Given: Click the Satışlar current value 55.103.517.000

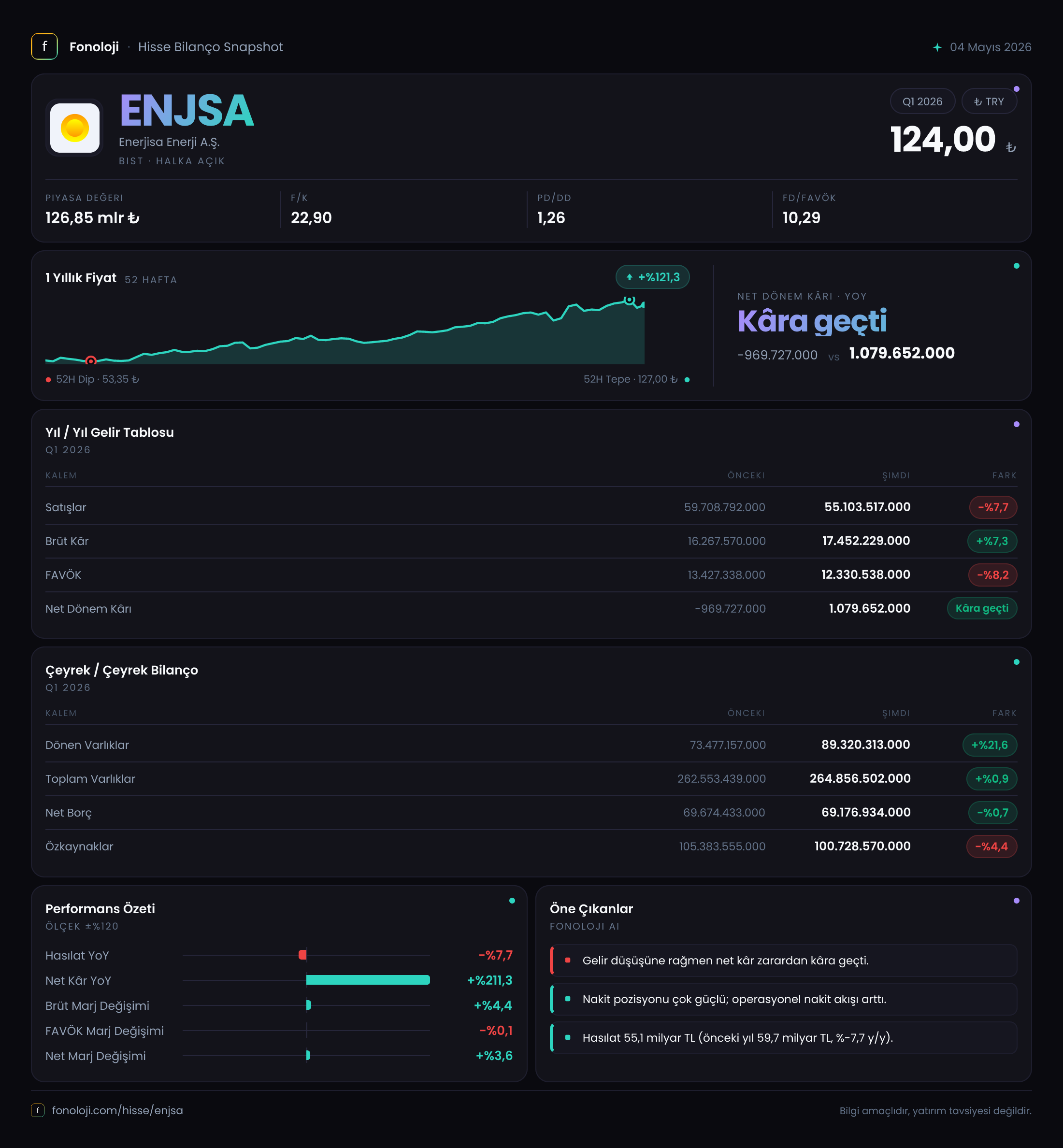Looking at the screenshot, I should pyautogui.click(x=867, y=507).
